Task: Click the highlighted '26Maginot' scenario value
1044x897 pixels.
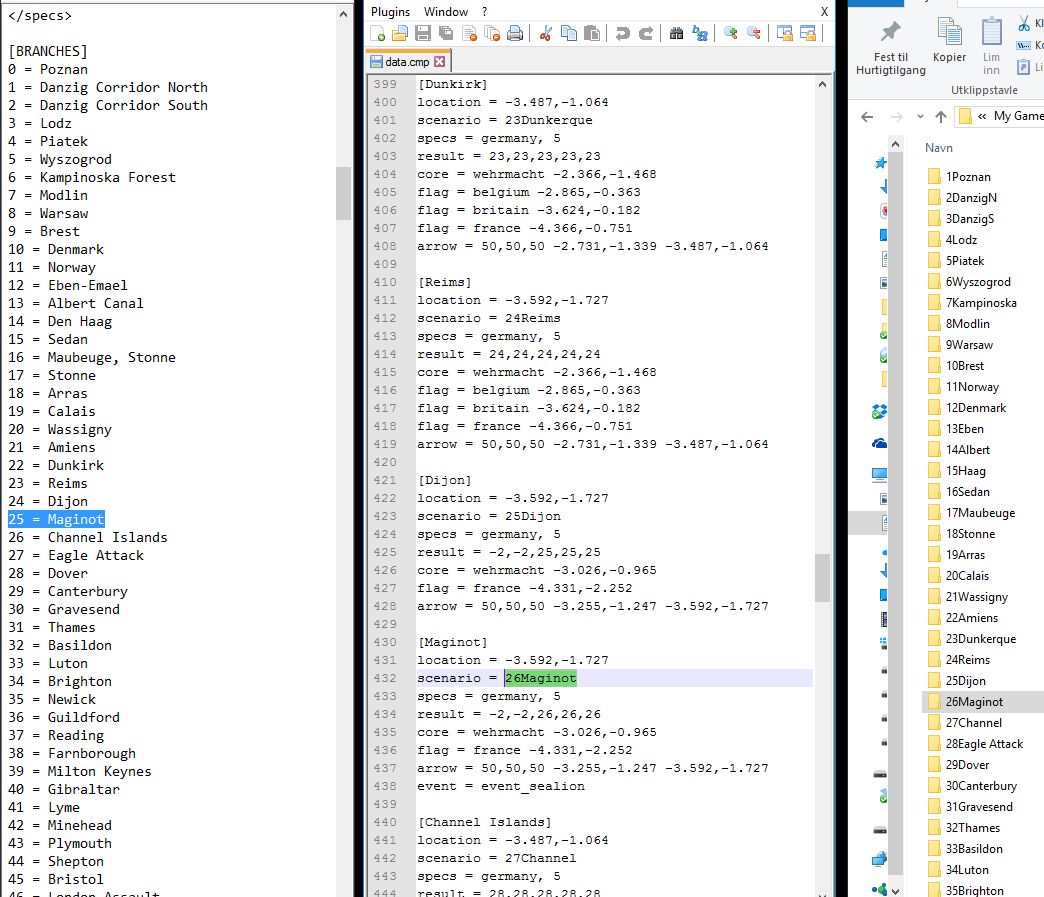Action: [x=541, y=678]
